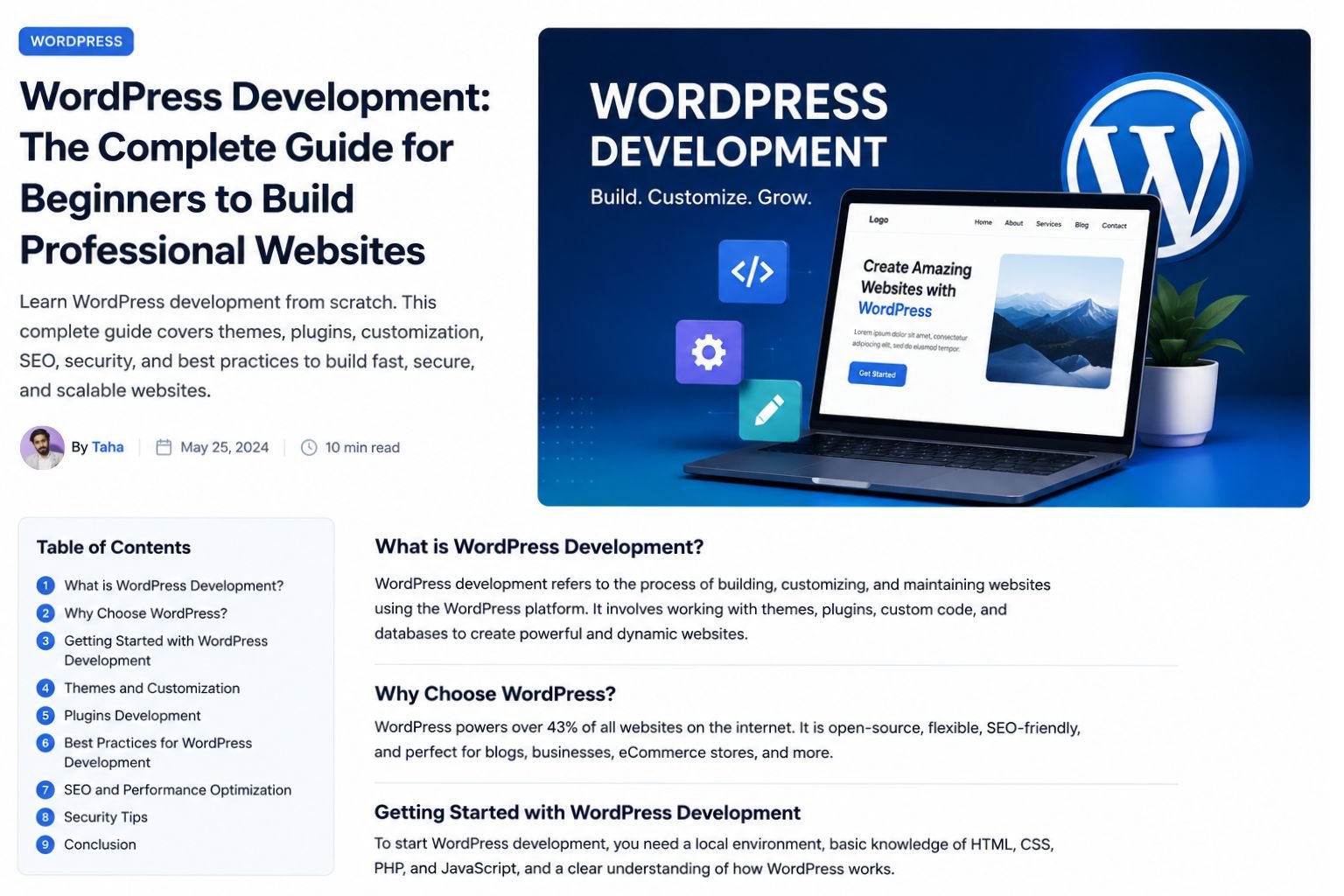
Task: Click the article main title heading
Action: 255,173
